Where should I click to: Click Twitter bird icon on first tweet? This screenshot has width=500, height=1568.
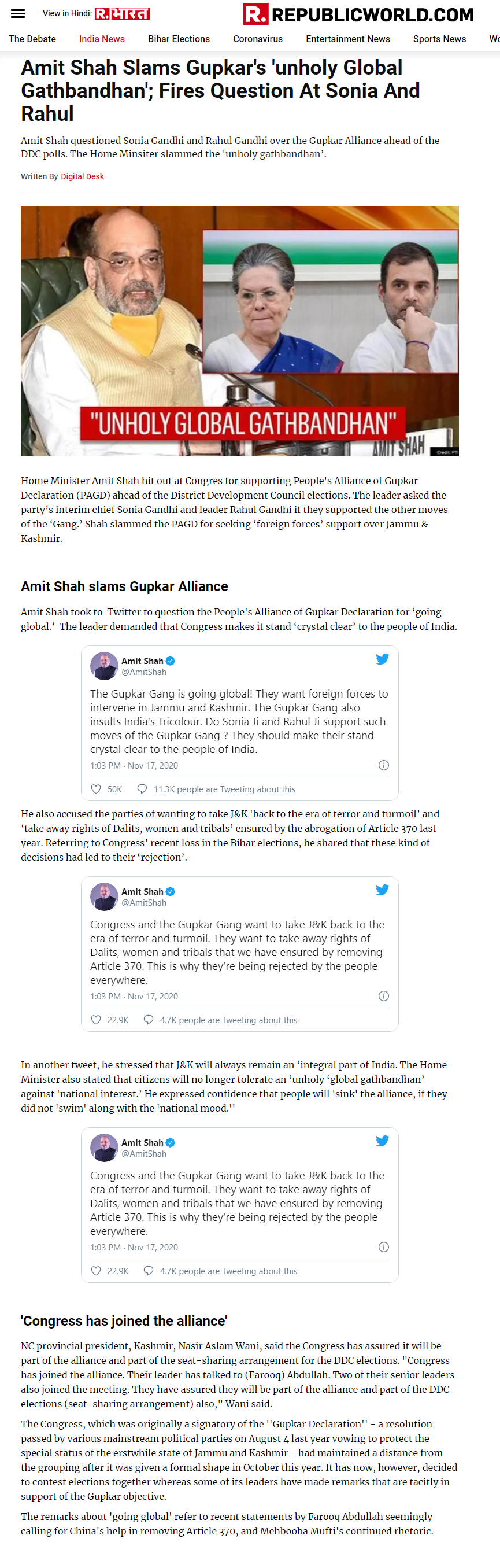(382, 659)
